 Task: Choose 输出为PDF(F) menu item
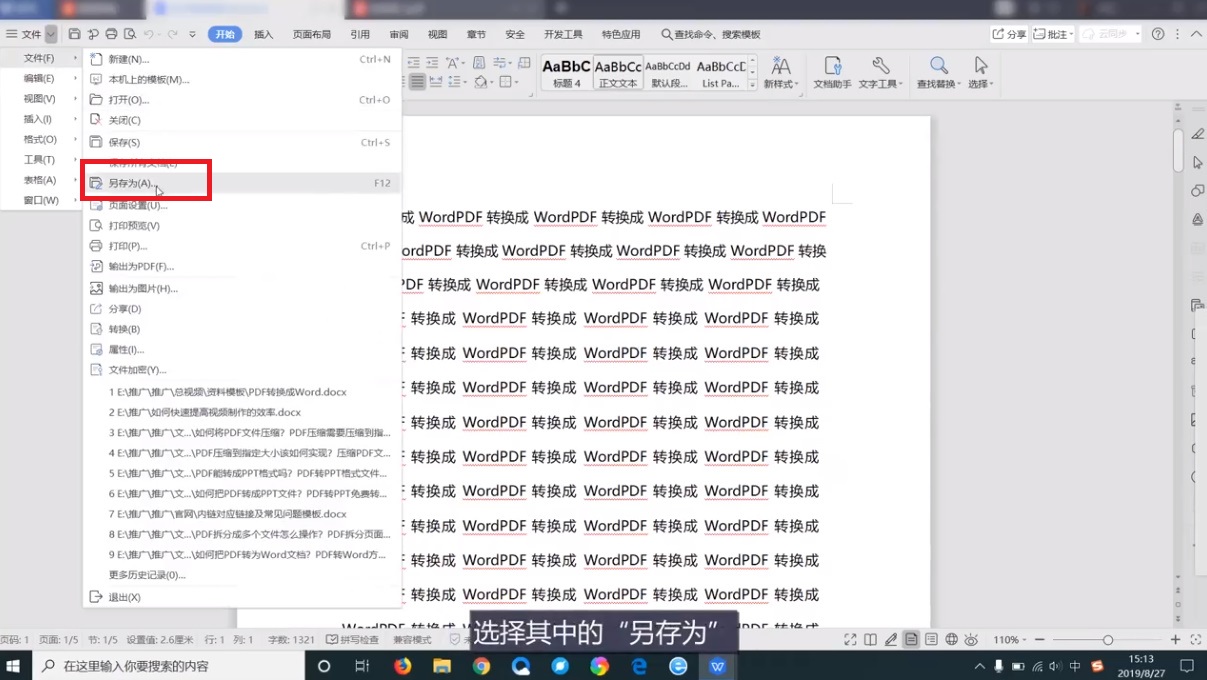click(242, 267)
